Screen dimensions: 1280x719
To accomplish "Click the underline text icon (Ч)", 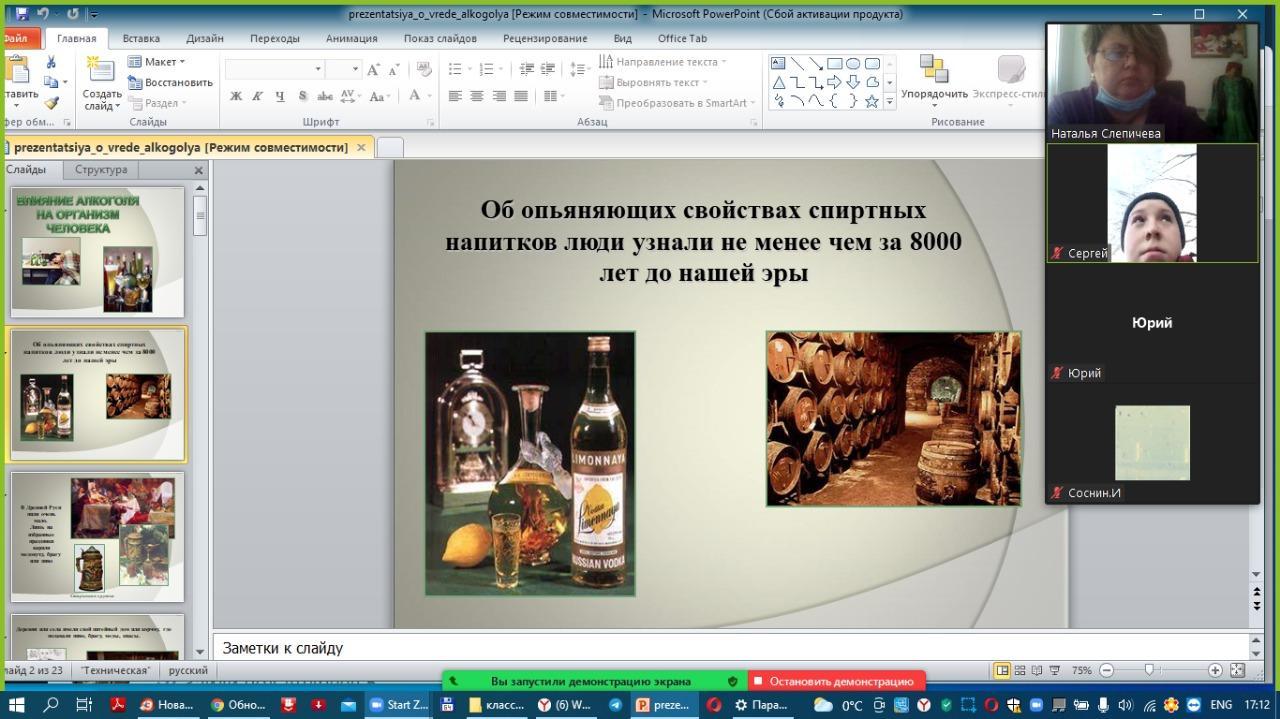I will coord(279,97).
